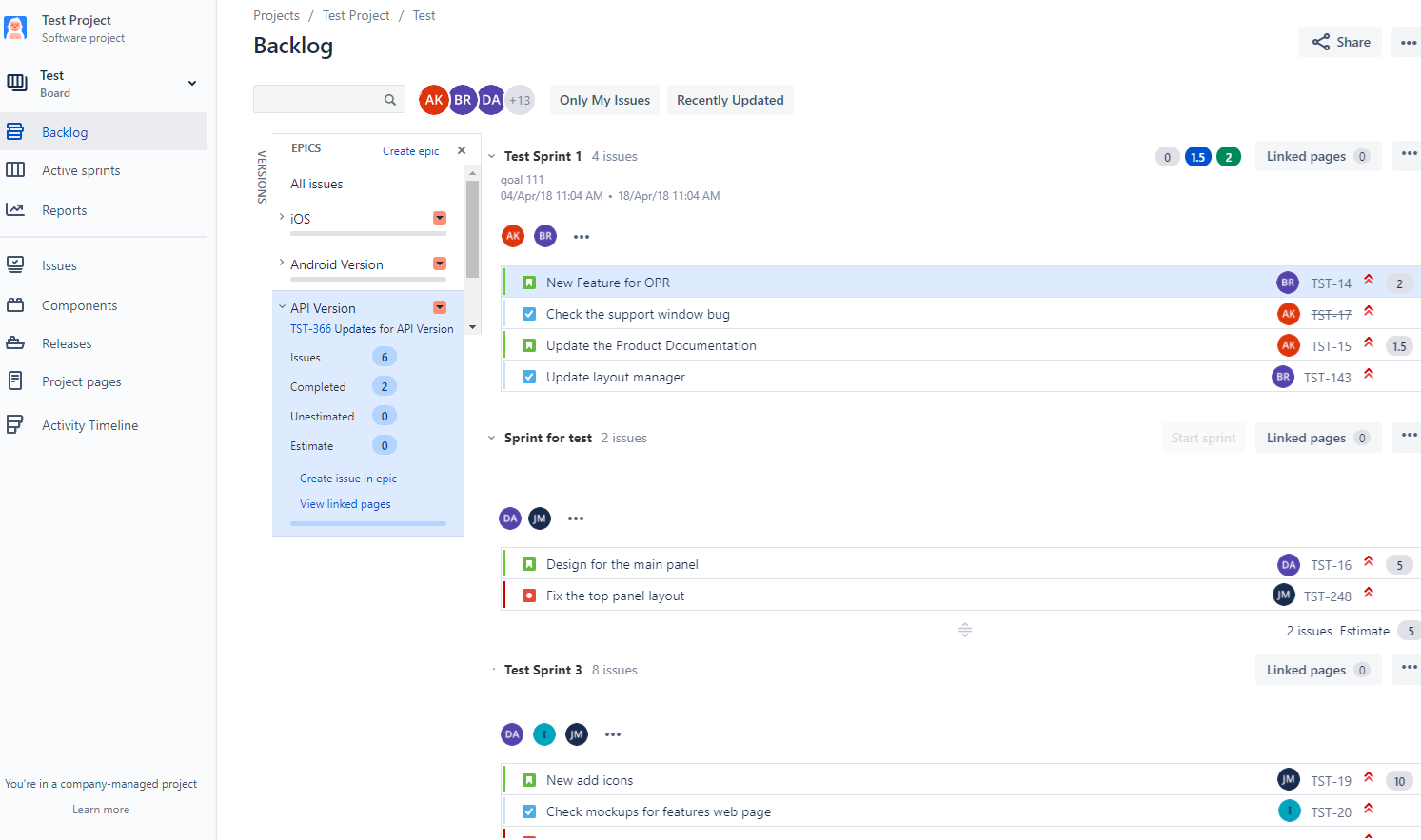This screenshot has height=840, width=1421.
Task: Open the story icon on New Feature for OPR
Action: pyautogui.click(x=528, y=282)
